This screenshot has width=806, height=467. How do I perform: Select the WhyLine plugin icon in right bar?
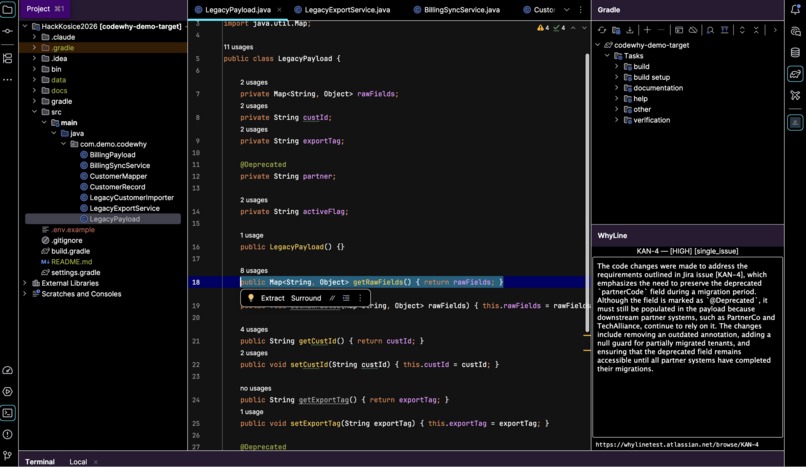[795, 122]
